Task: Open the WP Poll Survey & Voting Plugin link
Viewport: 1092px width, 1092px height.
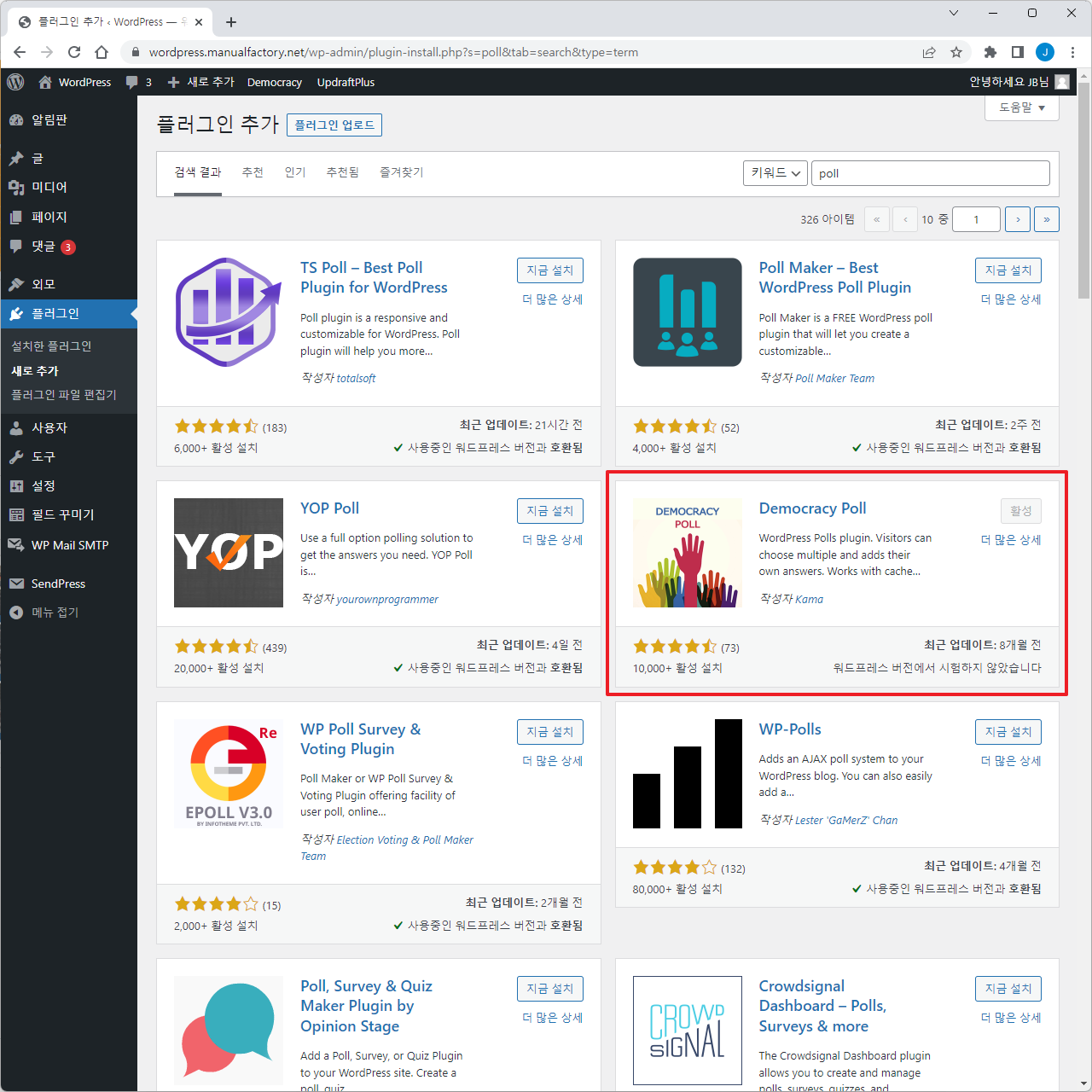Action: point(361,739)
